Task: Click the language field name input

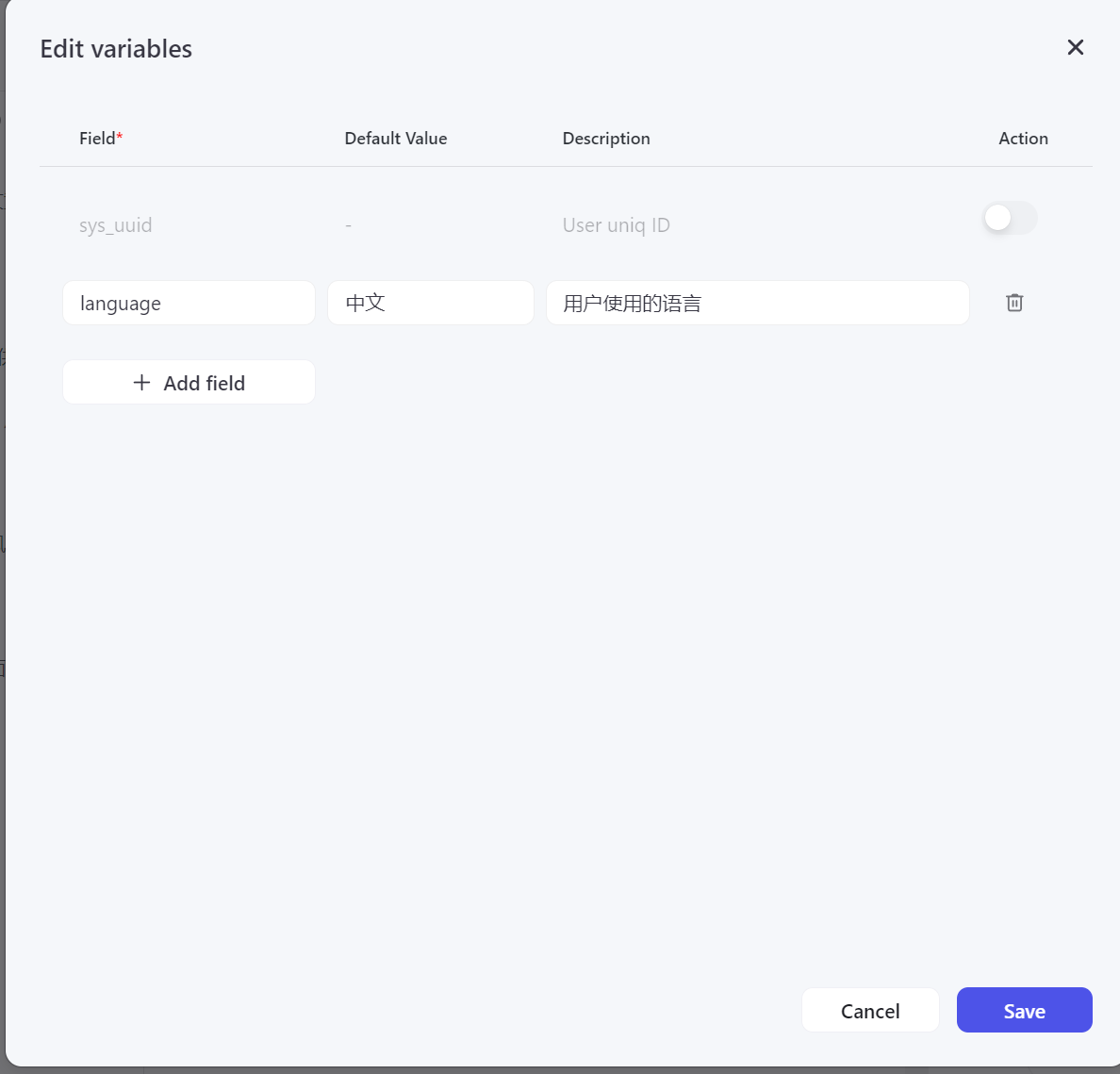Action: [x=189, y=303]
